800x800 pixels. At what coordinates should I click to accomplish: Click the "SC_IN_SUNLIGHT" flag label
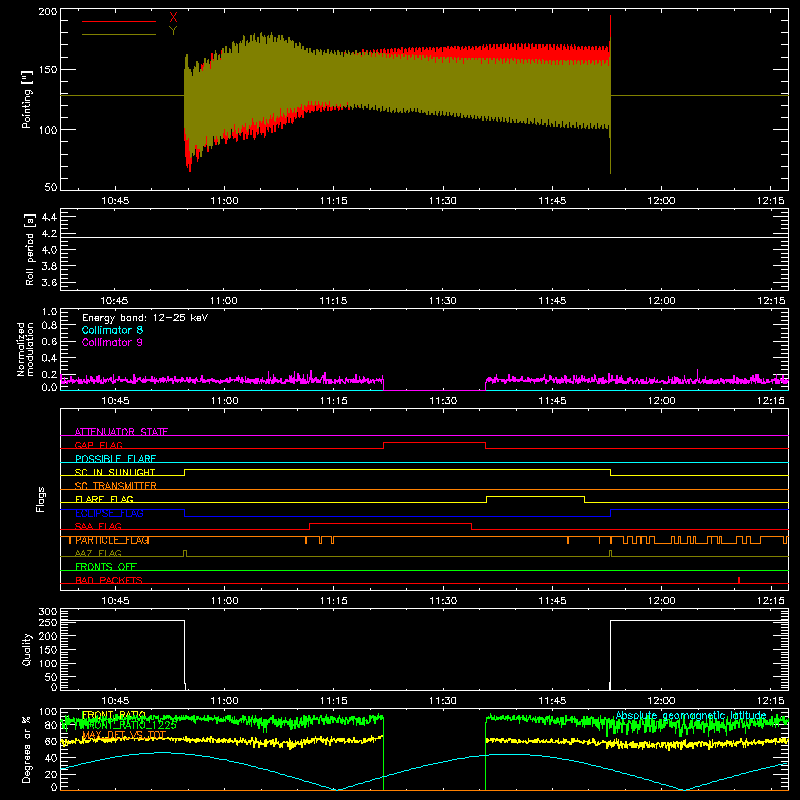click(x=115, y=472)
